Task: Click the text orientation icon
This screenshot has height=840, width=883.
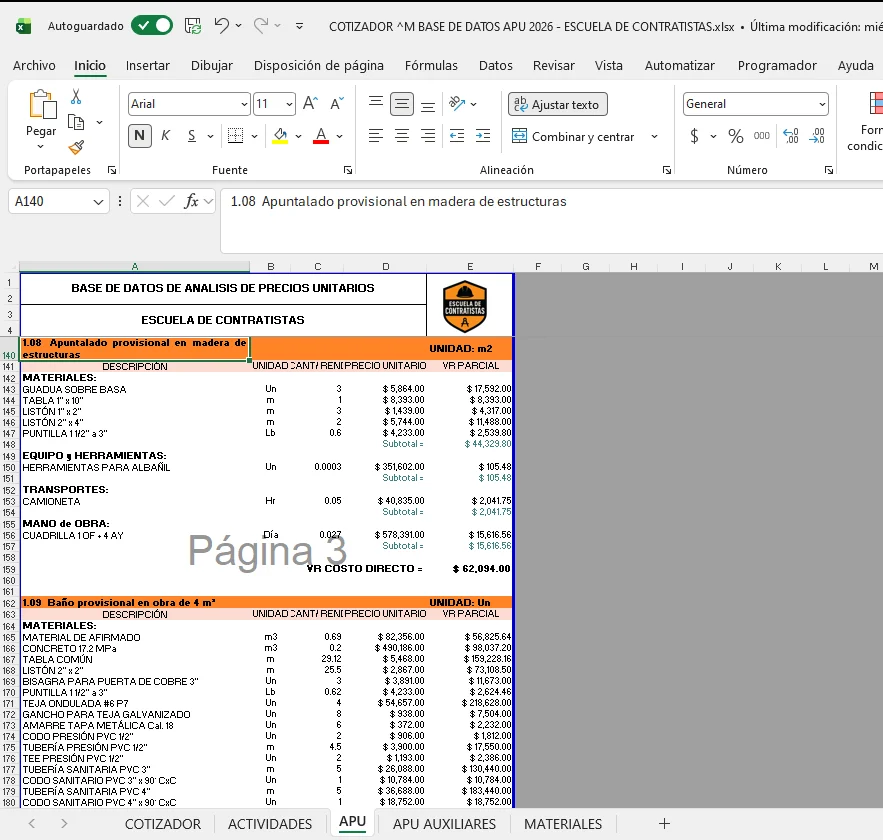Action: click(x=457, y=104)
